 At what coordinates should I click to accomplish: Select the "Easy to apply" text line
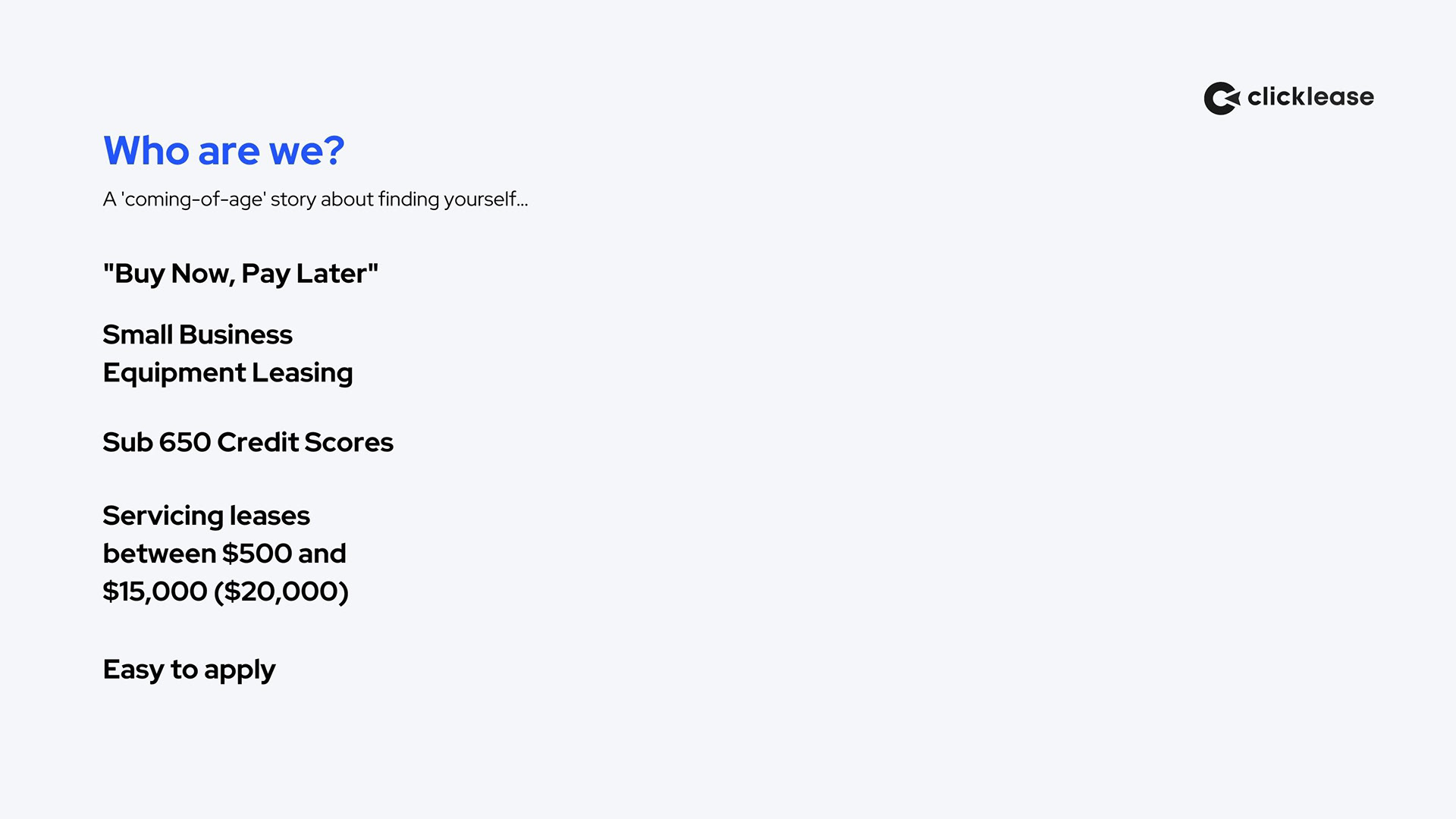189,670
